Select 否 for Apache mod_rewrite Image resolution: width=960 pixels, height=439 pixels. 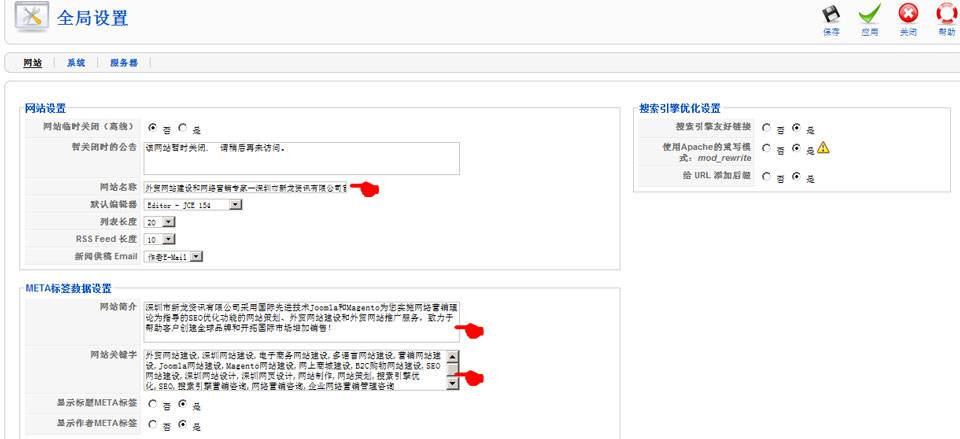[x=767, y=148]
